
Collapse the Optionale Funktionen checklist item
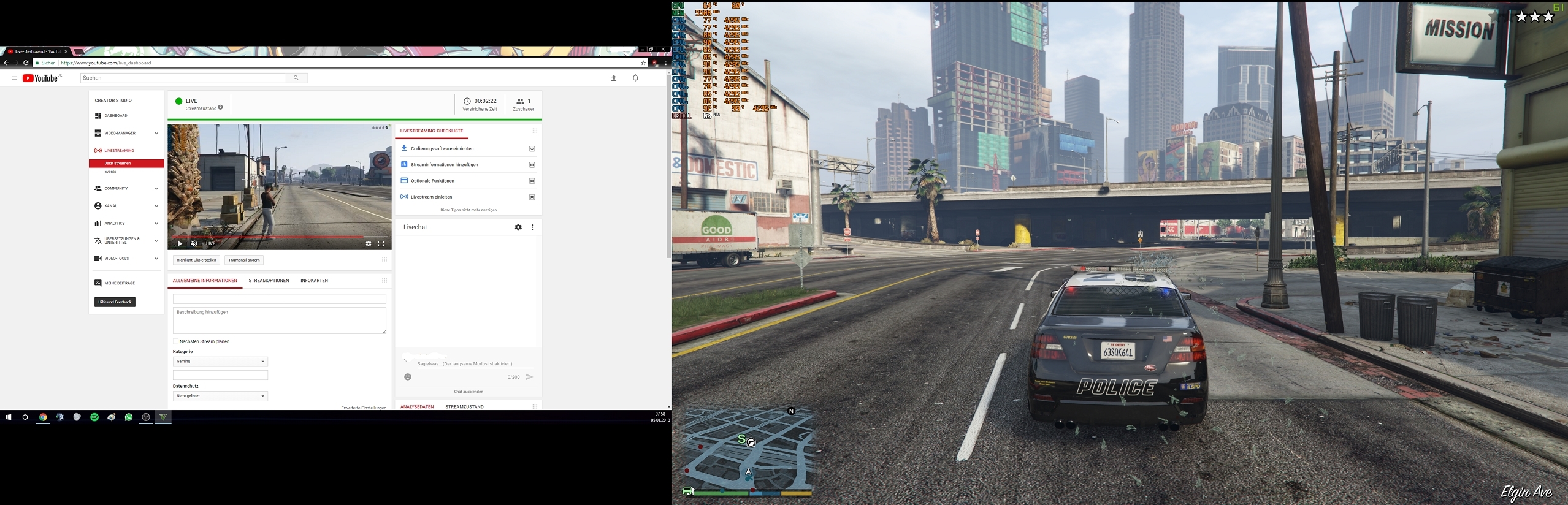pos(532,181)
